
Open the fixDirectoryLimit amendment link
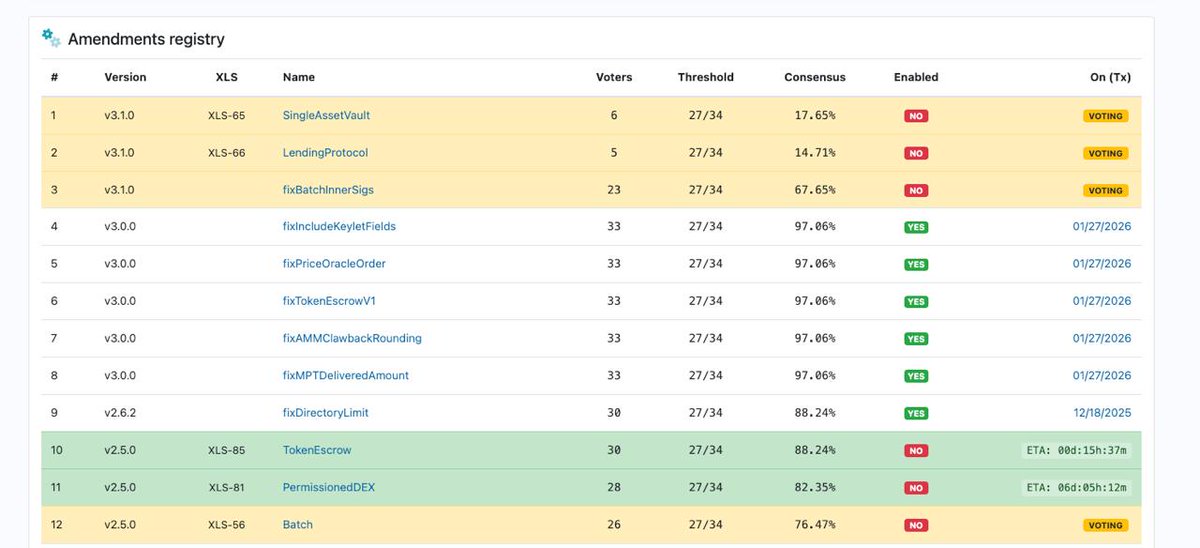tap(326, 413)
